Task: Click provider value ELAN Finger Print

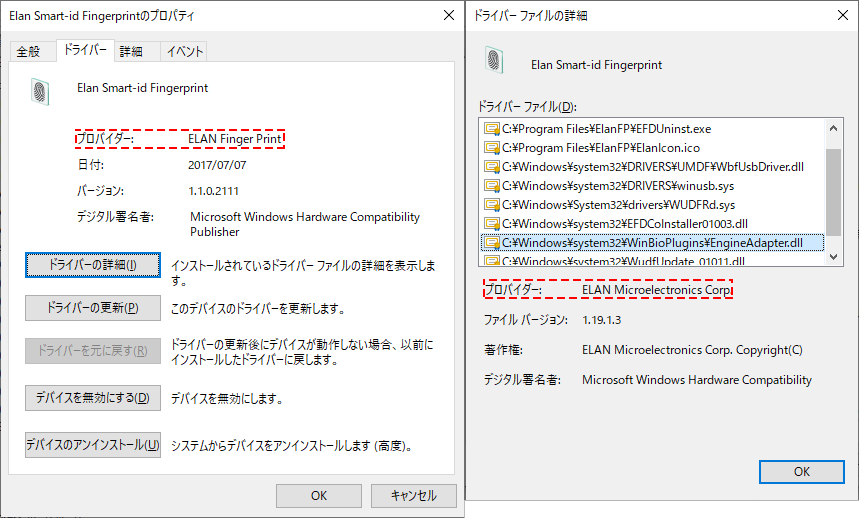Action: click(x=234, y=139)
